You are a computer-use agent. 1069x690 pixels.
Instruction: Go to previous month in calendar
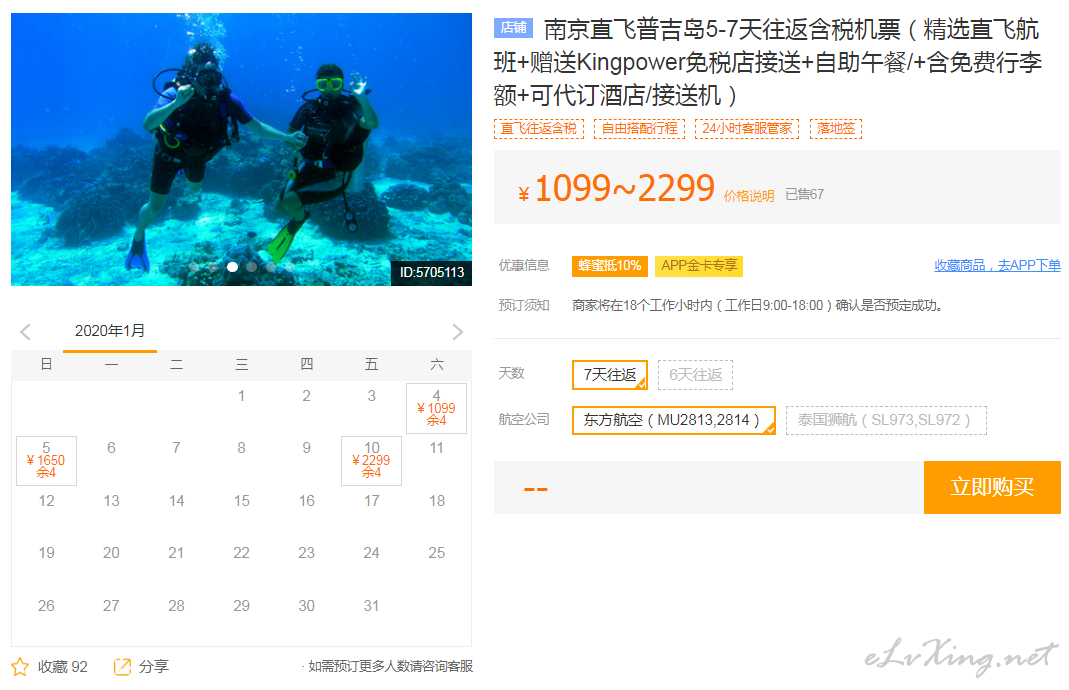(25, 332)
